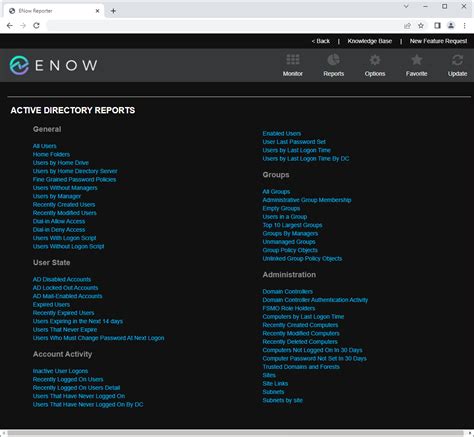Open the Home Folders report
Viewport: 474px width, 437px height.
tap(51, 154)
